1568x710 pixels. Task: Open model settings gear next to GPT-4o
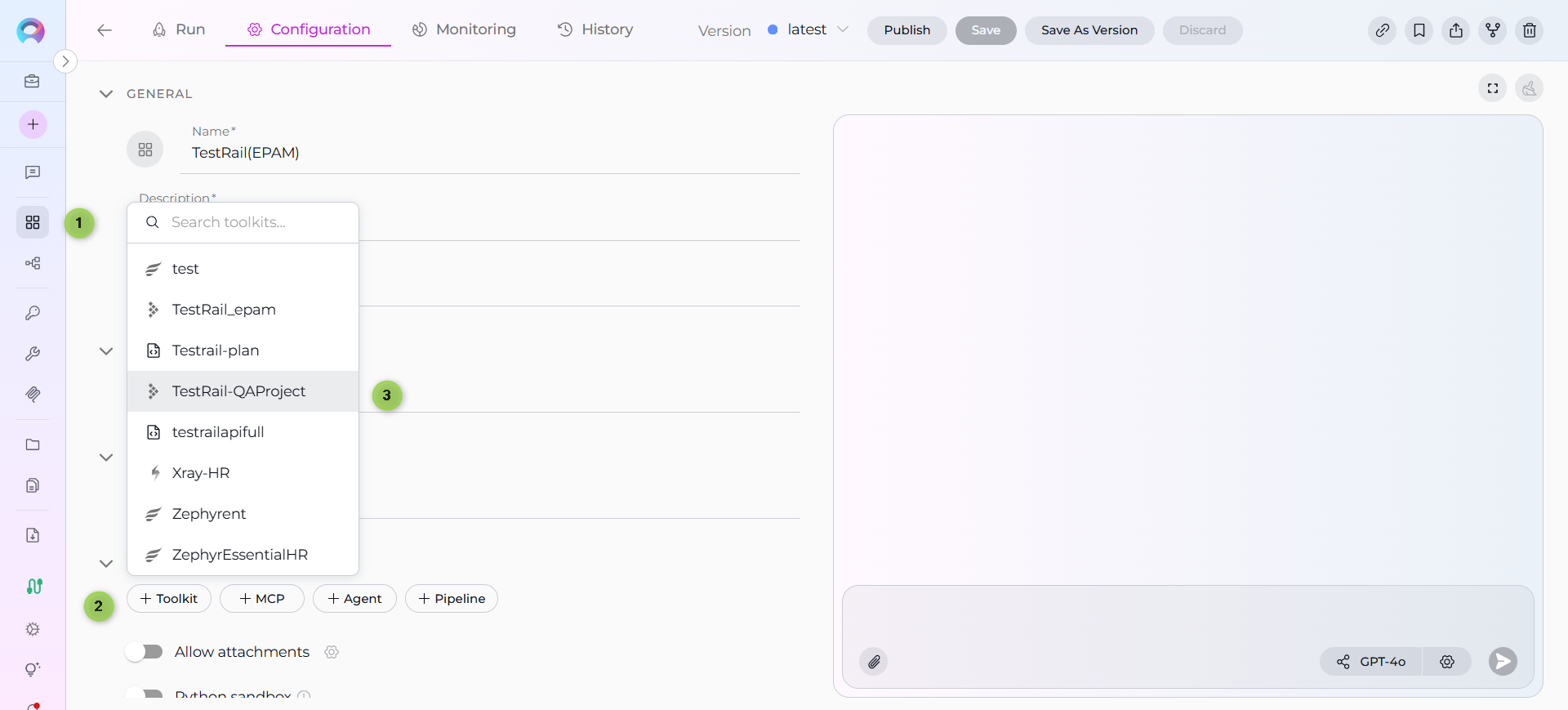tap(1446, 661)
